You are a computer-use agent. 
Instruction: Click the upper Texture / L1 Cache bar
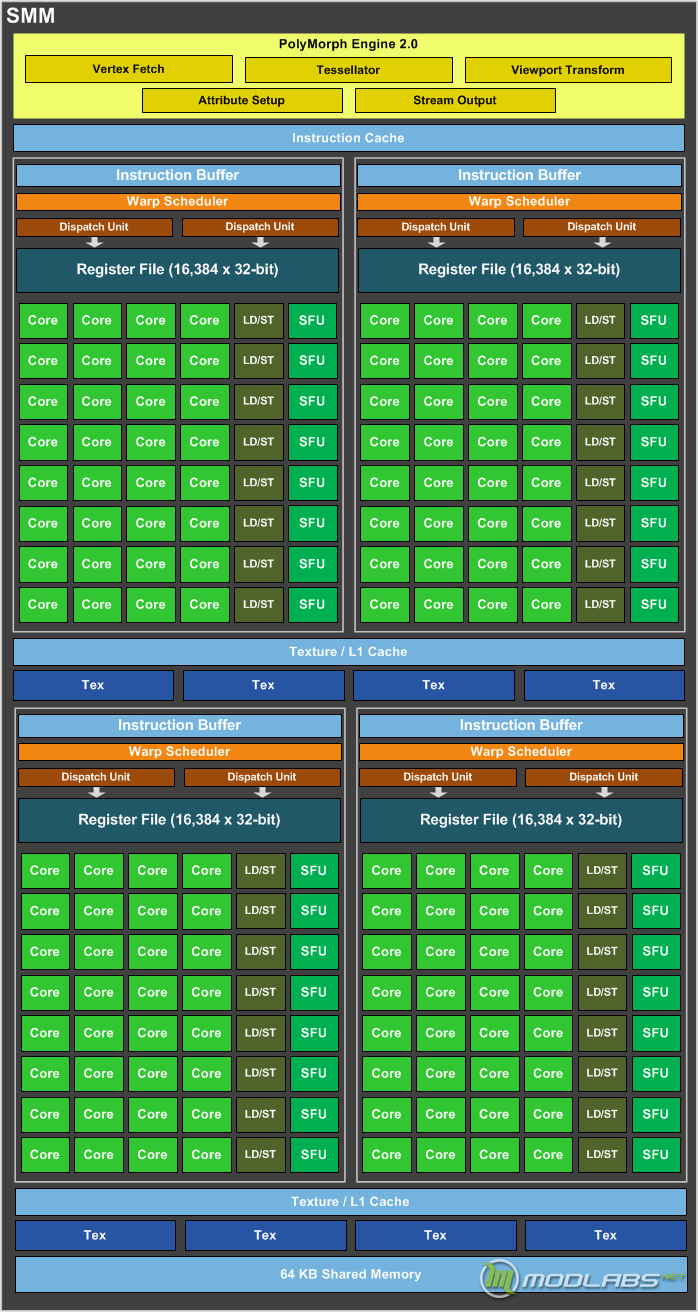point(348,651)
